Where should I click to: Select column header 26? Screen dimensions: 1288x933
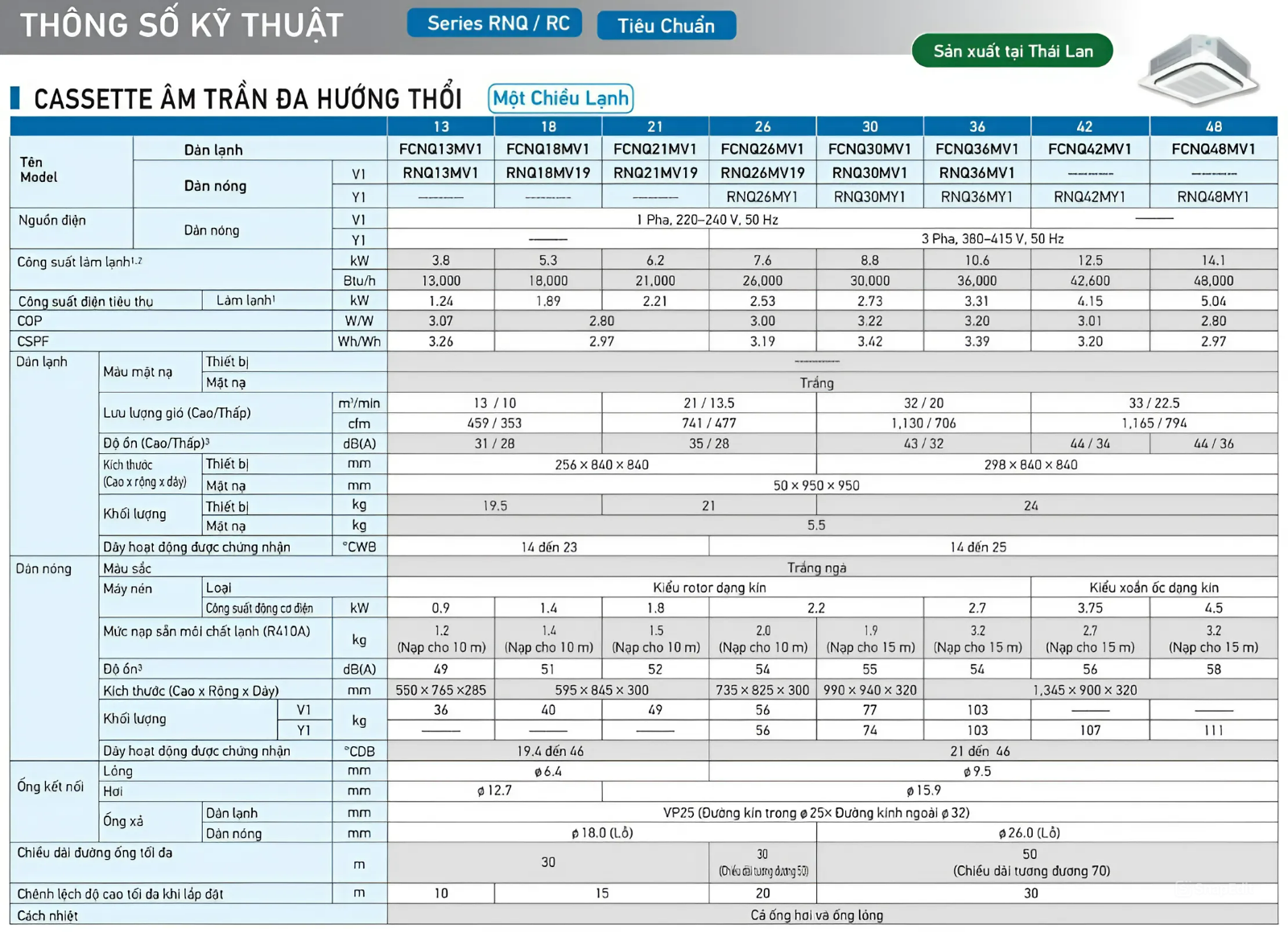click(762, 126)
